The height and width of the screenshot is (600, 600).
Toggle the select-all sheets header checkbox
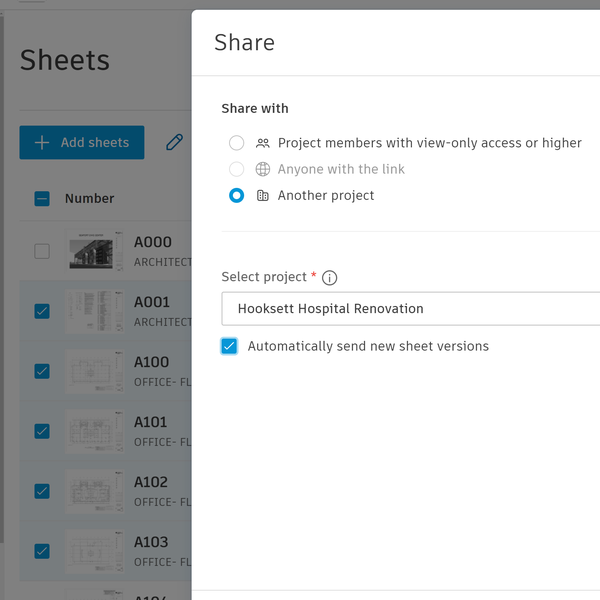[x=42, y=198]
